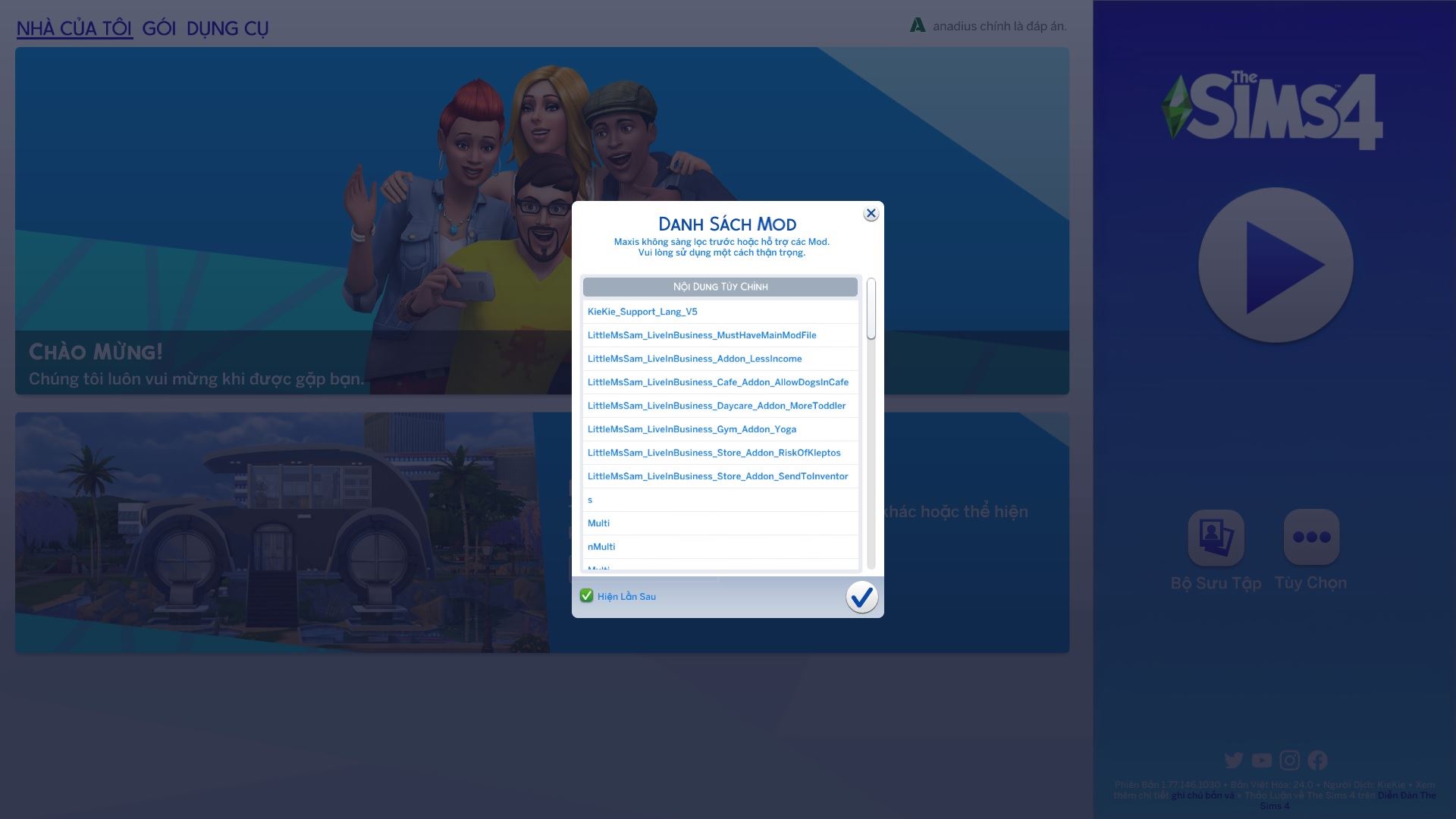This screenshot has width=1456, height=819.
Task: Open Tùy Chọn options icon
Action: click(x=1311, y=538)
